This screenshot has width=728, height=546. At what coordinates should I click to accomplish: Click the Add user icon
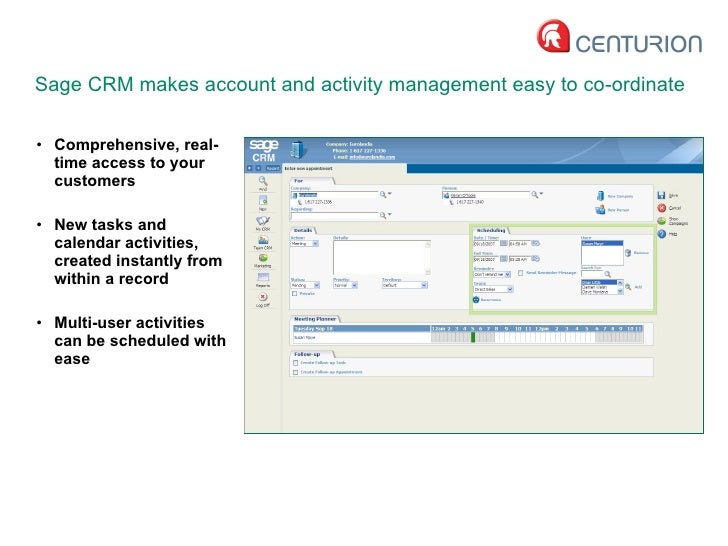coord(628,287)
